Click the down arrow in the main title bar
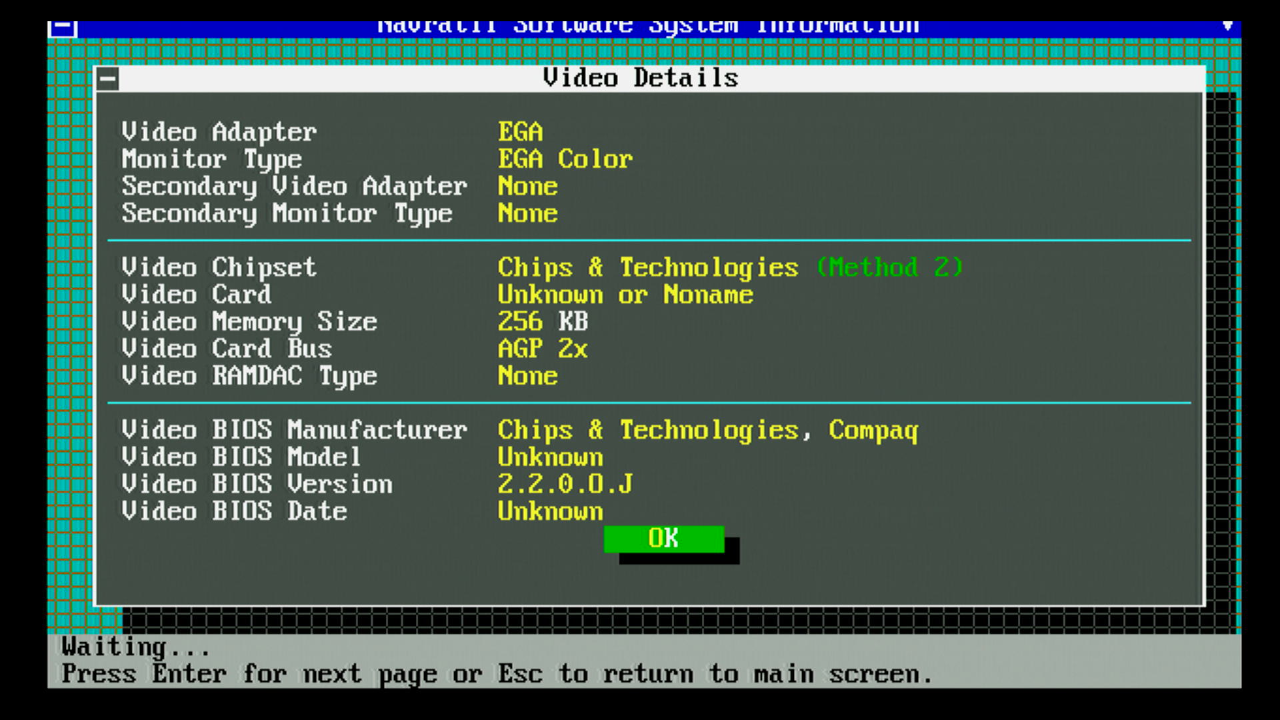 tap(1227, 25)
